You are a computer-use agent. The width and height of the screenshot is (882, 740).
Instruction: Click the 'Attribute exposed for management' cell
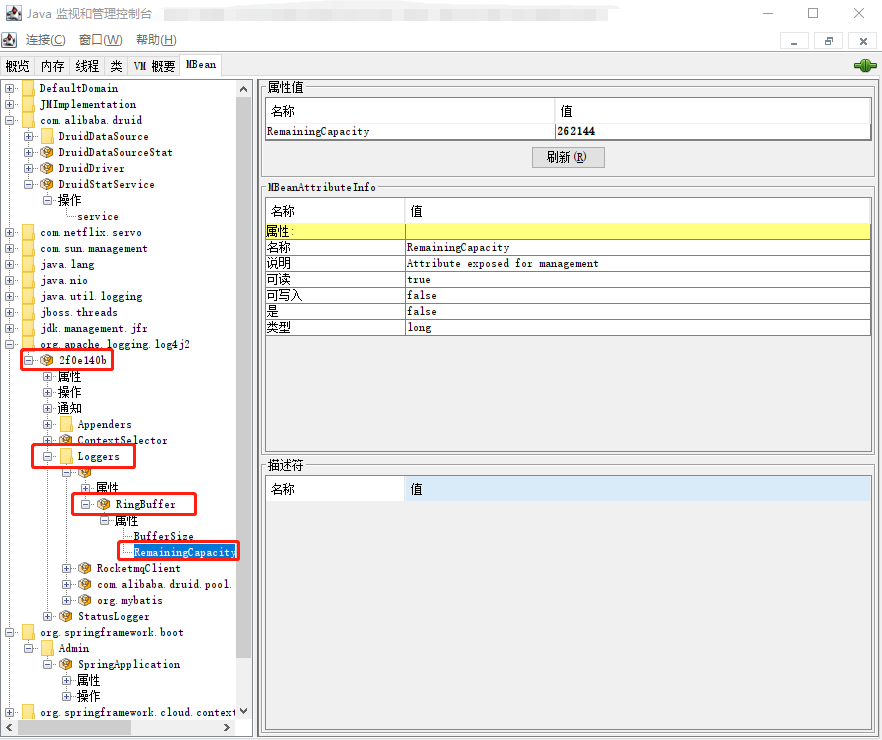click(638, 263)
